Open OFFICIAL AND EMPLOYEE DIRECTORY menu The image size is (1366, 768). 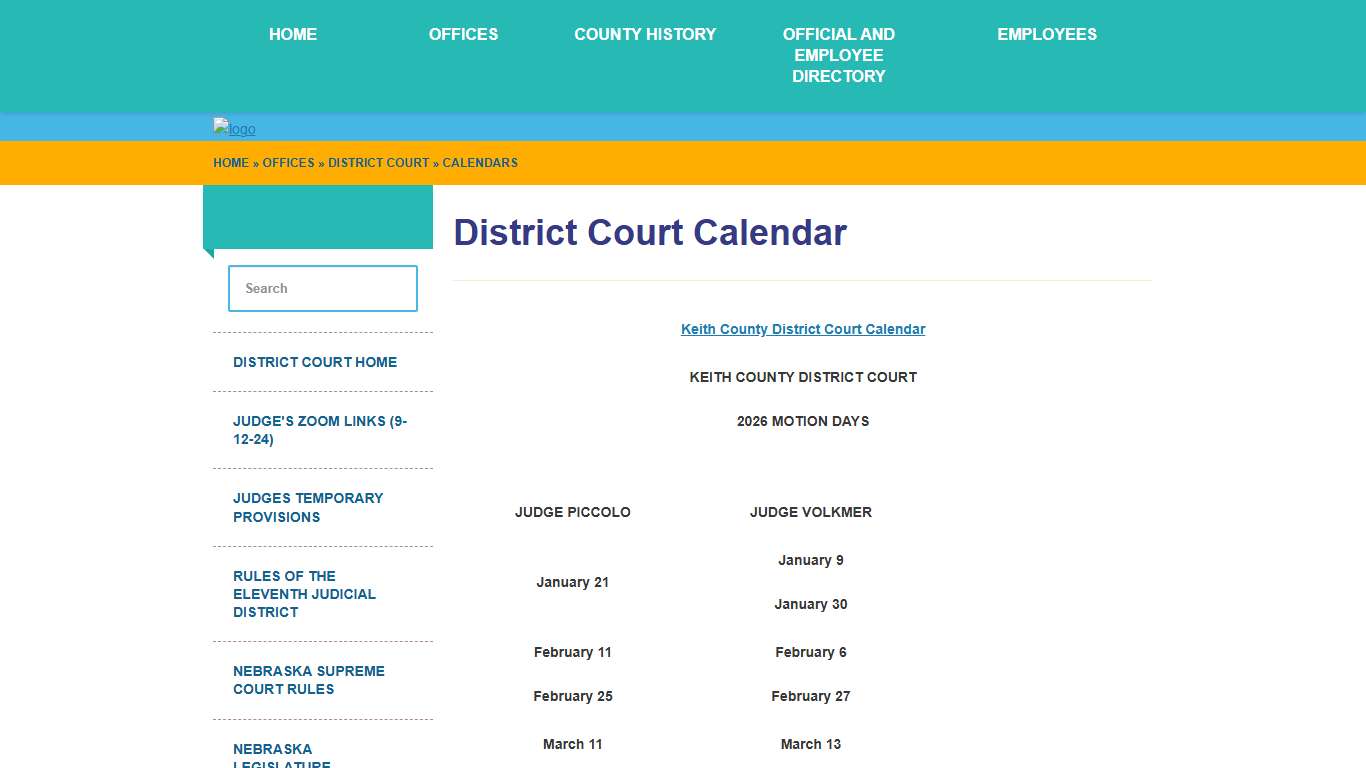839,55
